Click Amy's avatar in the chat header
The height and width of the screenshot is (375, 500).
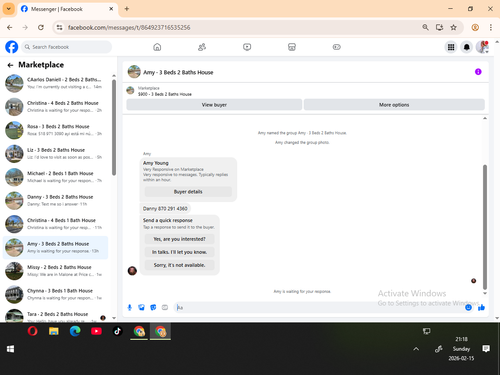click(x=134, y=72)
